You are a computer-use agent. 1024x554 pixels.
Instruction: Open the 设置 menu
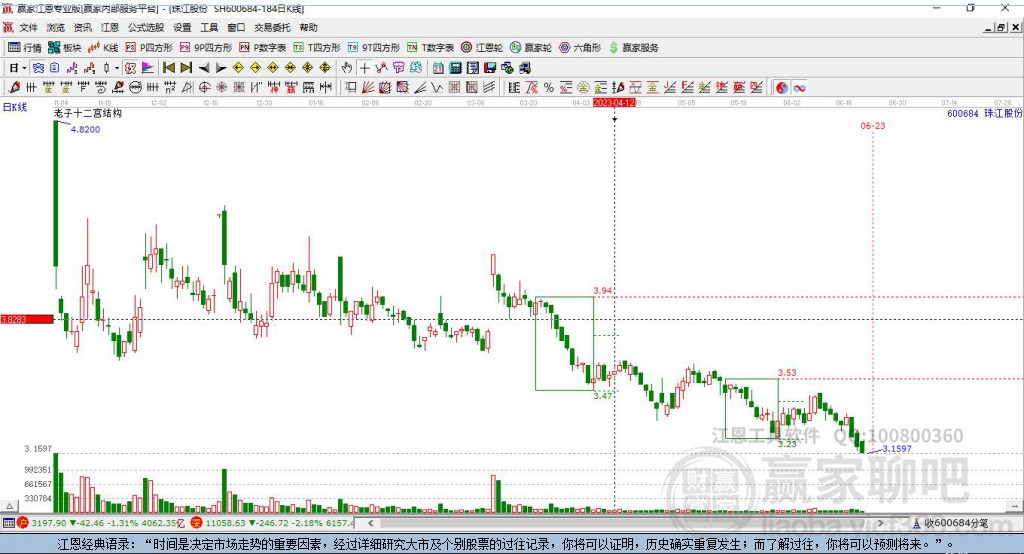[182, 27]
